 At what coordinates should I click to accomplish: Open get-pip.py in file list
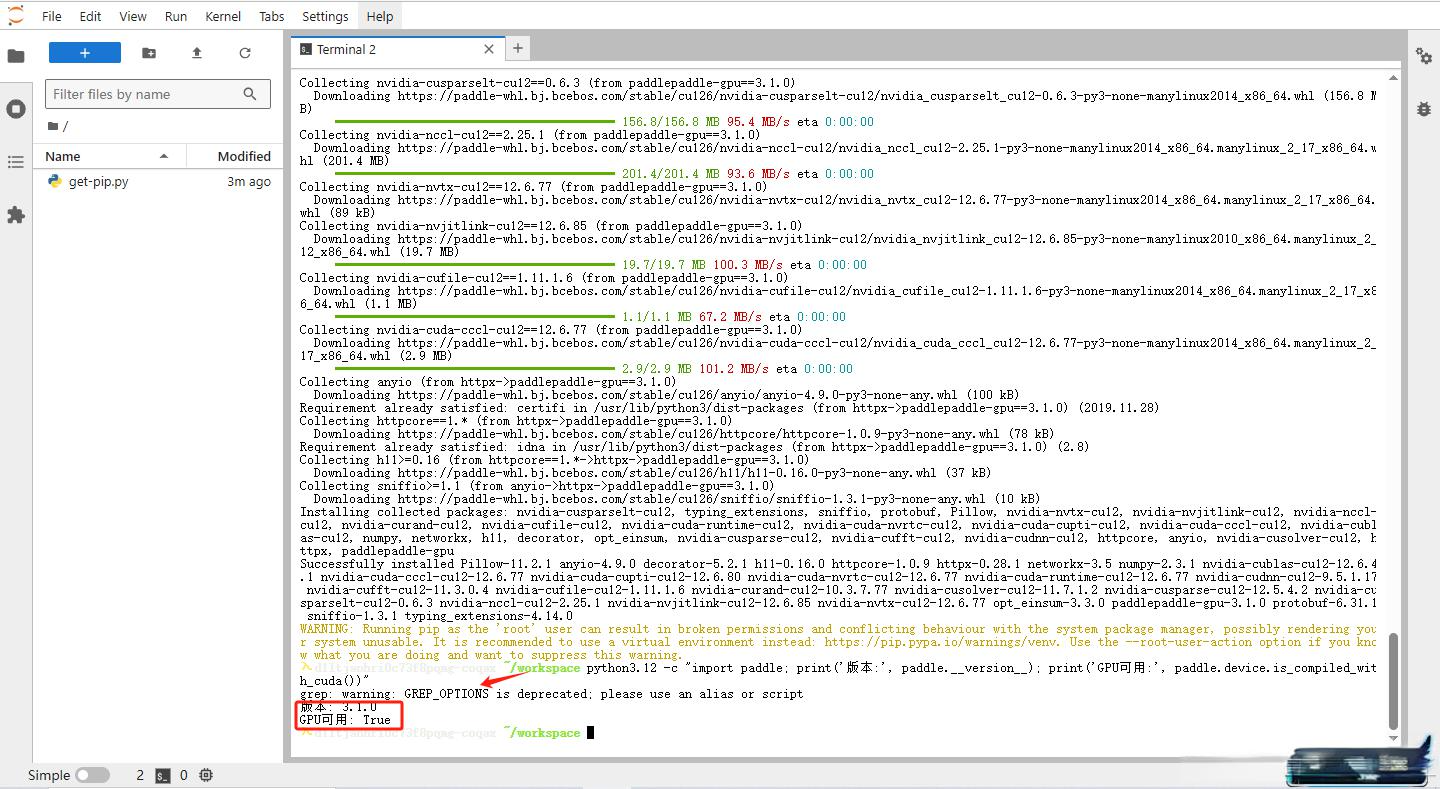click(98, 182)
